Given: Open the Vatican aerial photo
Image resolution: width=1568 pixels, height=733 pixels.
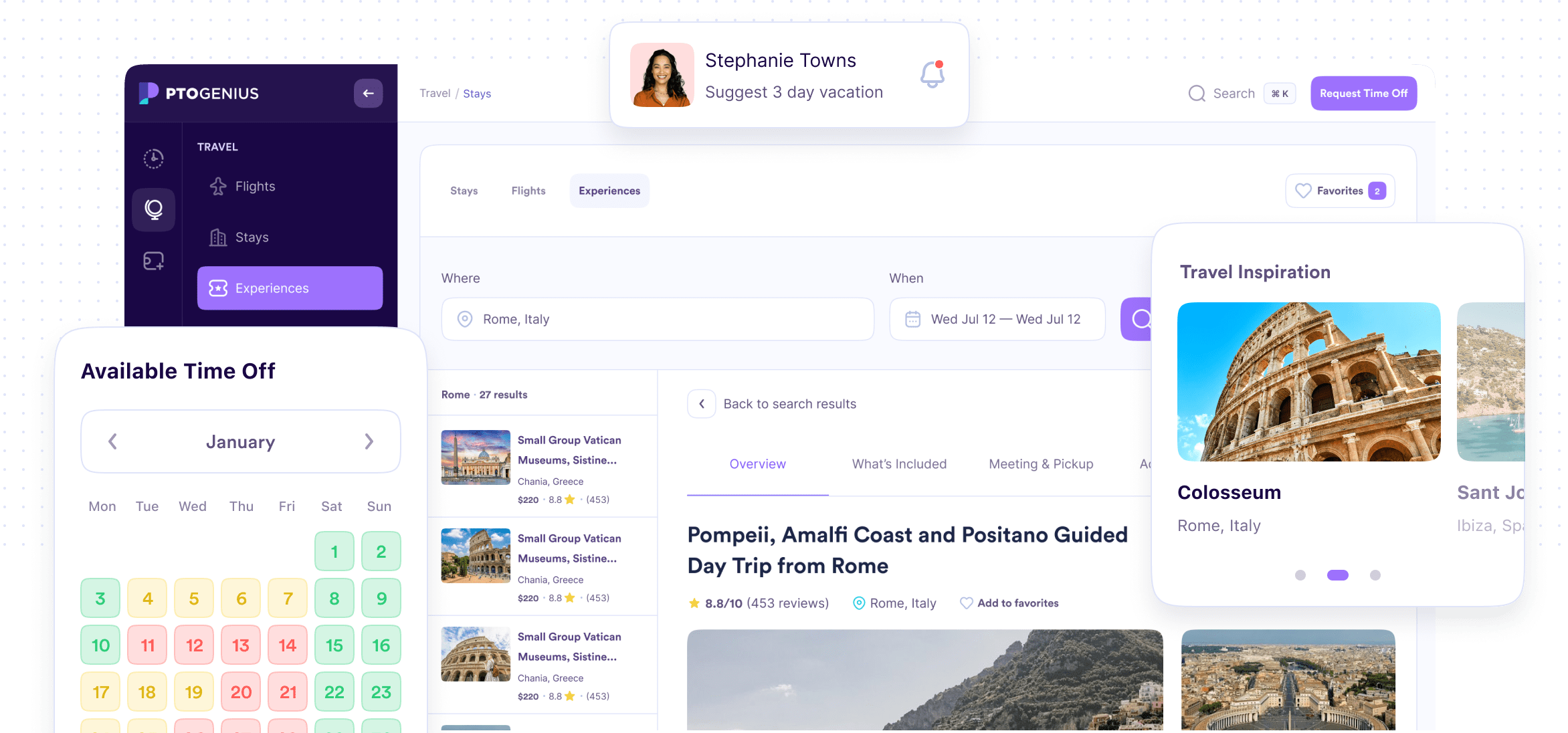Looking at the screenshot, I should point(1288,679).
